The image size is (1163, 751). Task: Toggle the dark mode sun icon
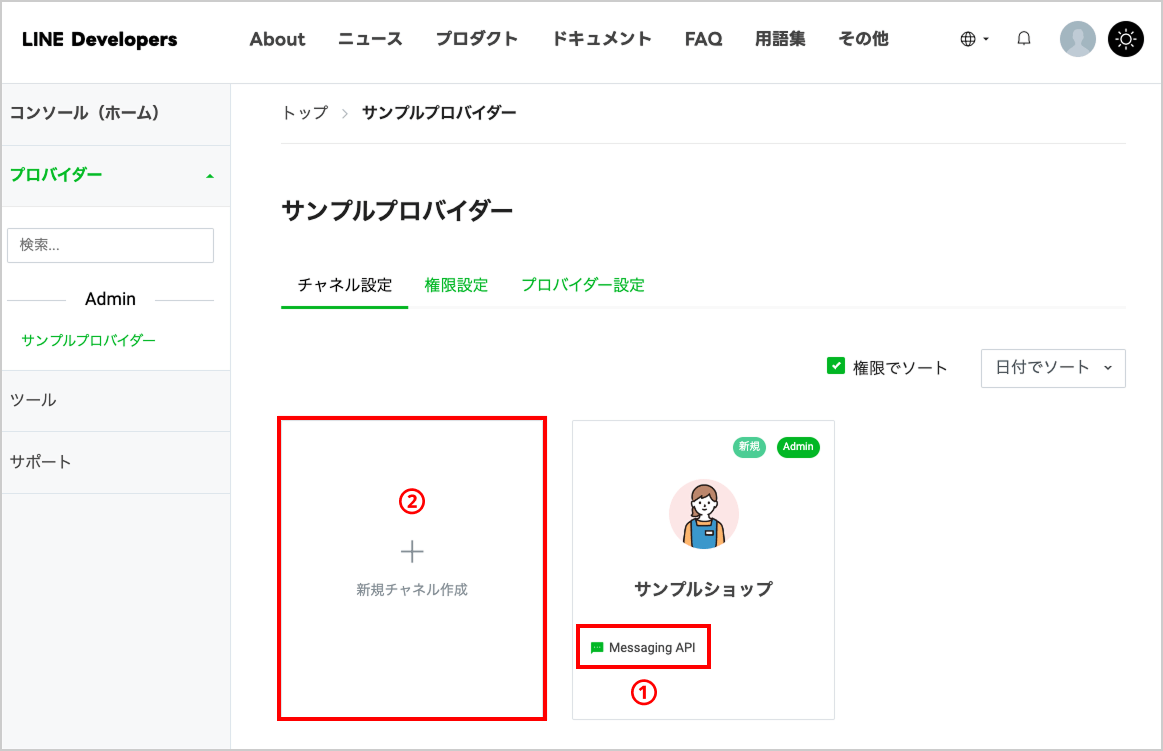(x=1125, y=39)
